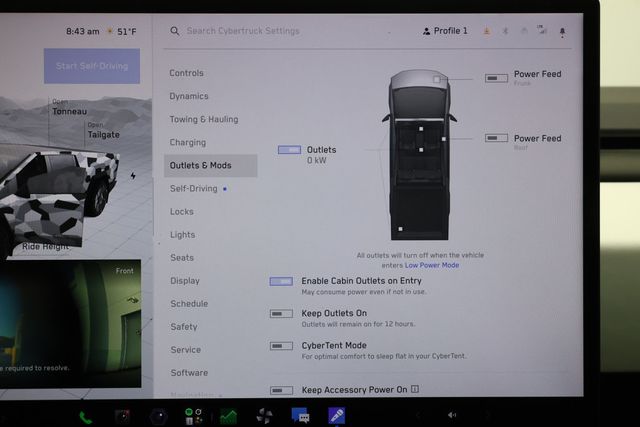This screenshot has height=427, width=640.
Task: Click the time 8:43 am display
Action: [82, 31]
